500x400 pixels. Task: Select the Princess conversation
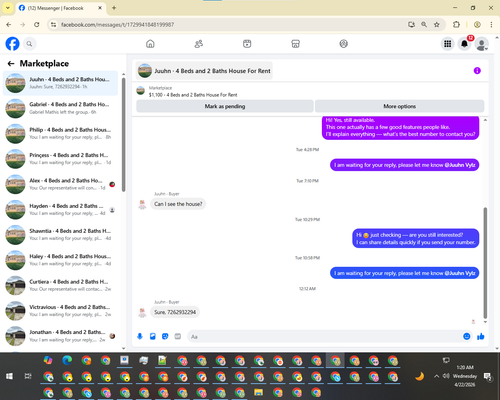[60, 159]
